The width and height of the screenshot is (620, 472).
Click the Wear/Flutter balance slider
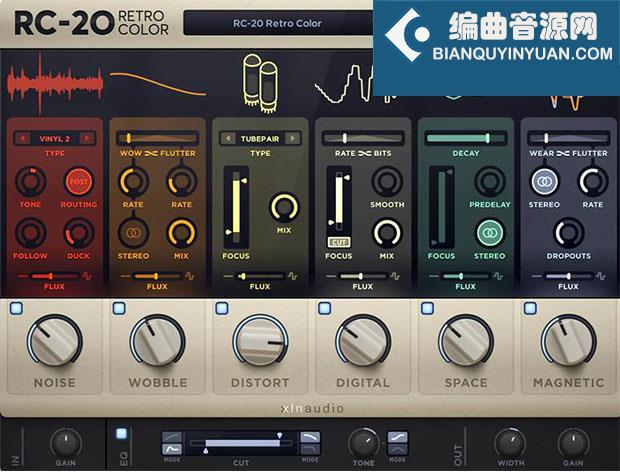[x=569, y=138]
